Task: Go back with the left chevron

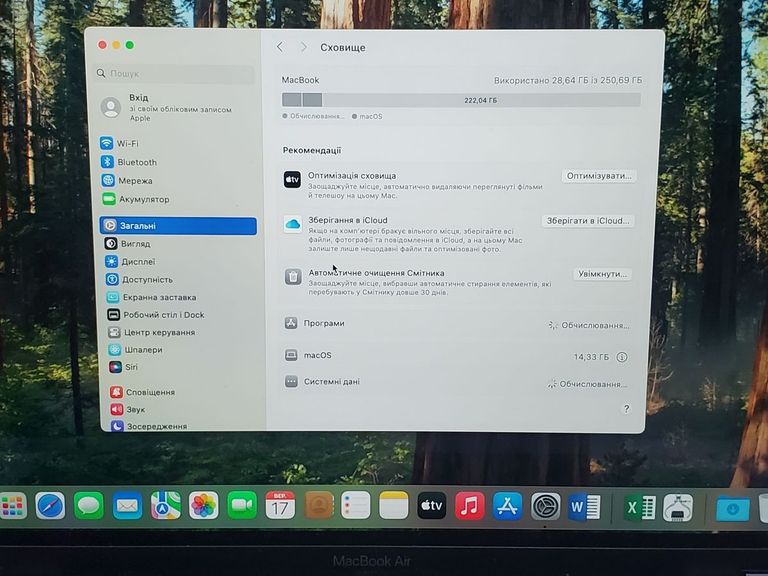Action: [280, 47]
